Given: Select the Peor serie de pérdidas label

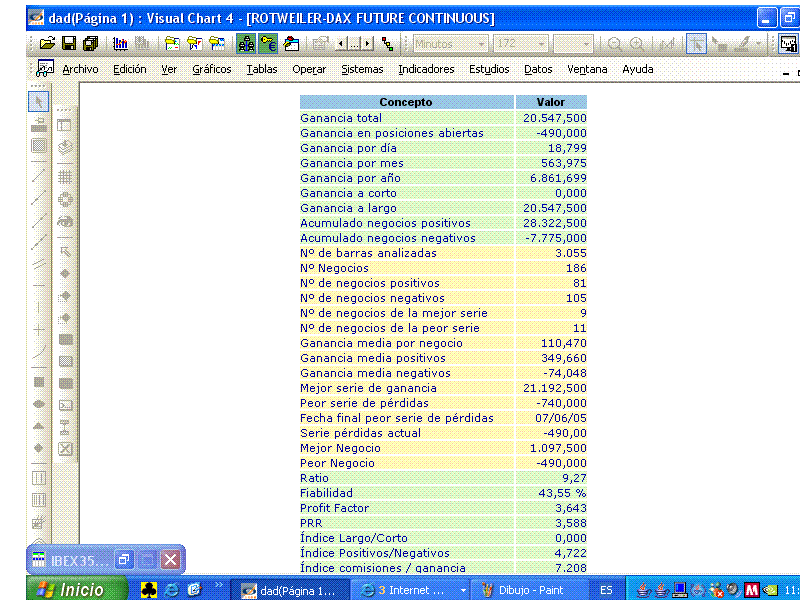Looking at the screenshot, I should pyautogui.click(x=364, y=403).
